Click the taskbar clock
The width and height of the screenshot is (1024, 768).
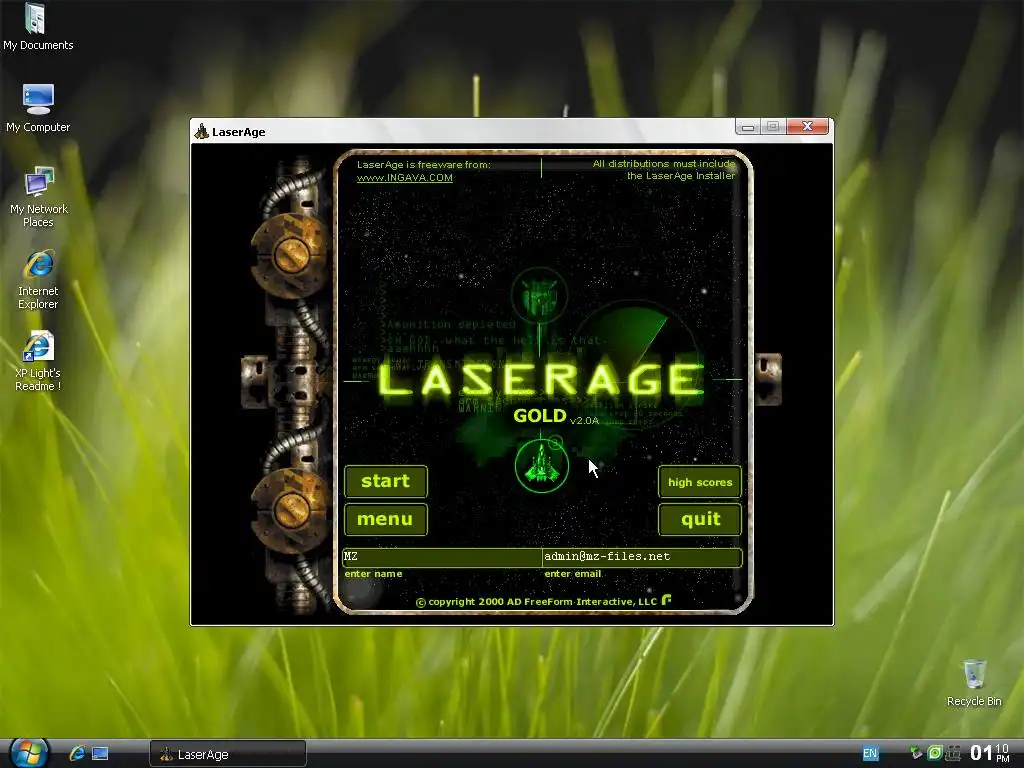pyautogui.click(x=990, y=753)
